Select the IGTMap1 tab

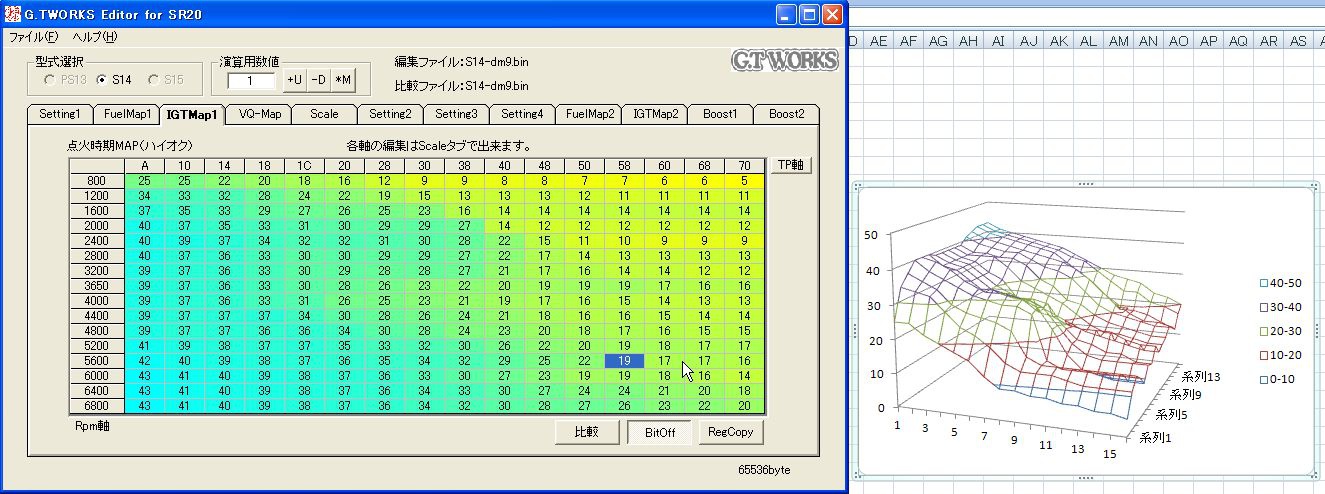pyautogui.click(x=192, y=113)
